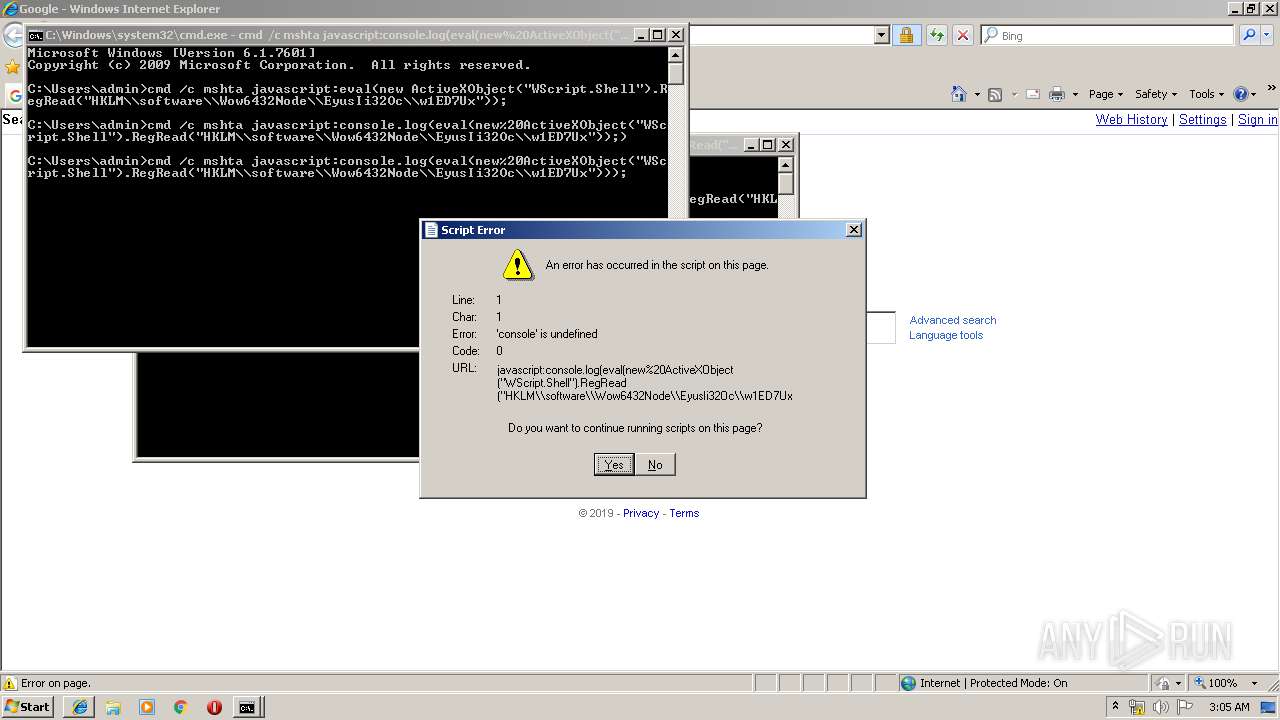
Task: Click the security lock icon in address bar
Action: click(x=906, y=35)
